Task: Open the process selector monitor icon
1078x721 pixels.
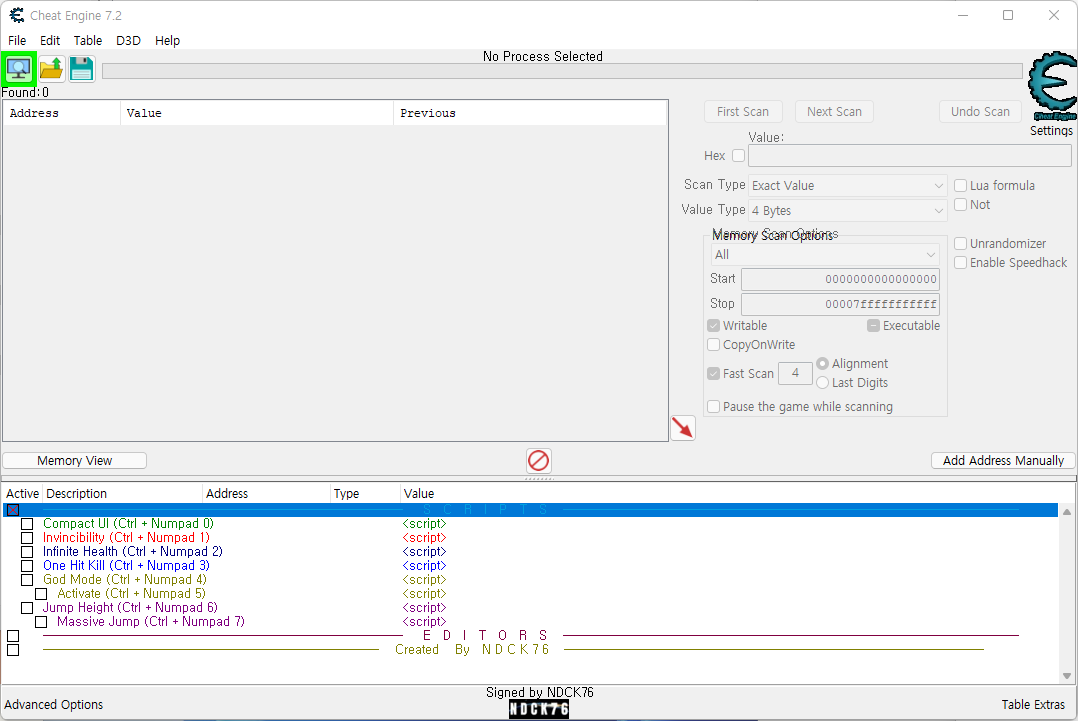Action: tap(19, 69)
